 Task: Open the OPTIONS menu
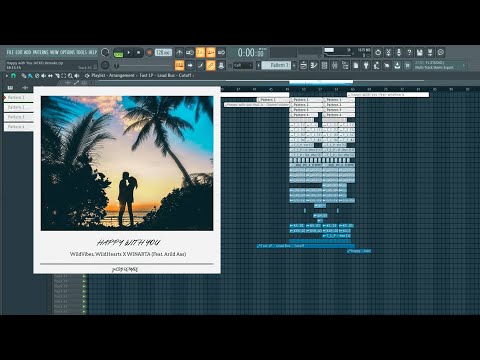point(68,52)
